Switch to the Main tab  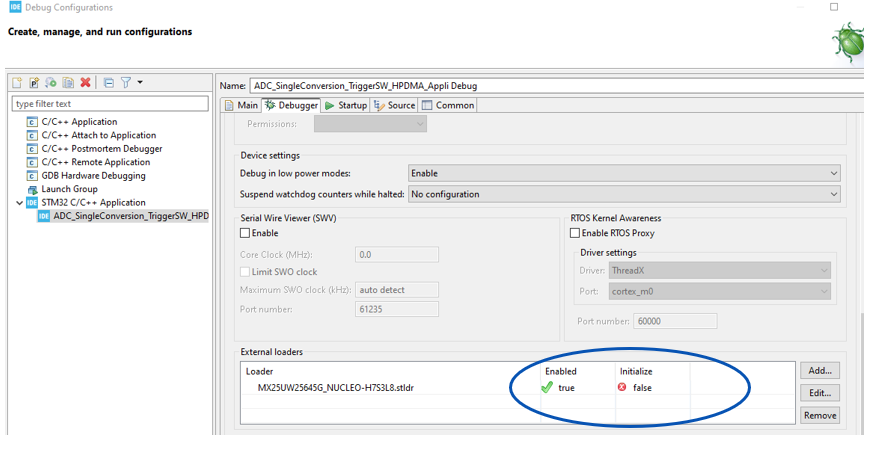(x=242, y=105)
